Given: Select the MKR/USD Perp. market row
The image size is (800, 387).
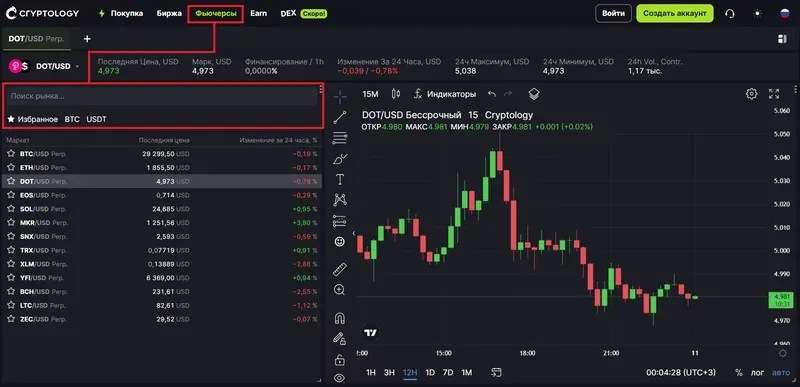Looking at the screenshot, I should (162, 222).
